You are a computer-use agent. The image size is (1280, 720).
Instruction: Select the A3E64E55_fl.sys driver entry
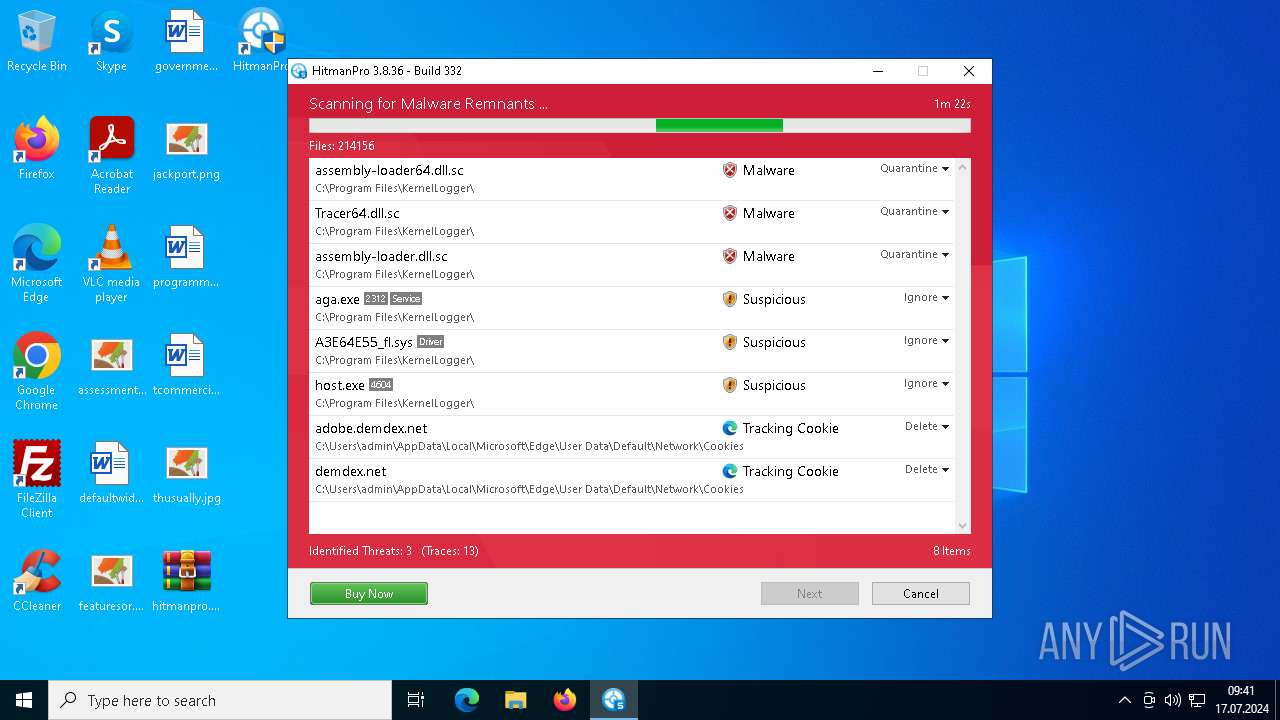[632, 351]
